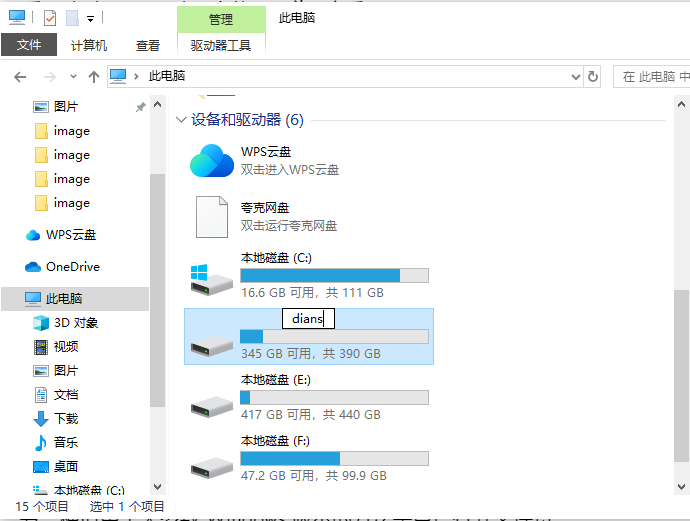Screen dimensions: 690x521
Task: Click 本地磁盘 (F:) drive label
Action: click(275, 441)
